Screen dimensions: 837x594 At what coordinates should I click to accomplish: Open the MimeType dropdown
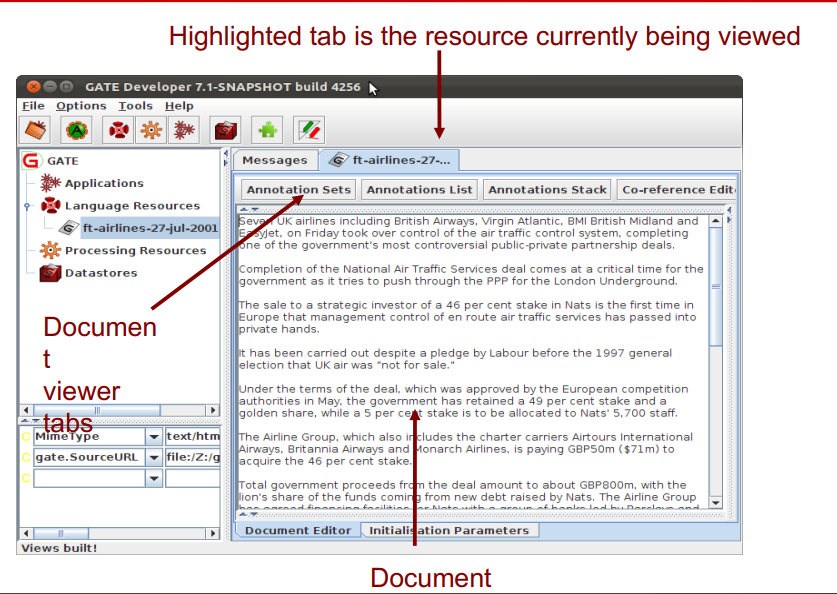coord(153,436)
